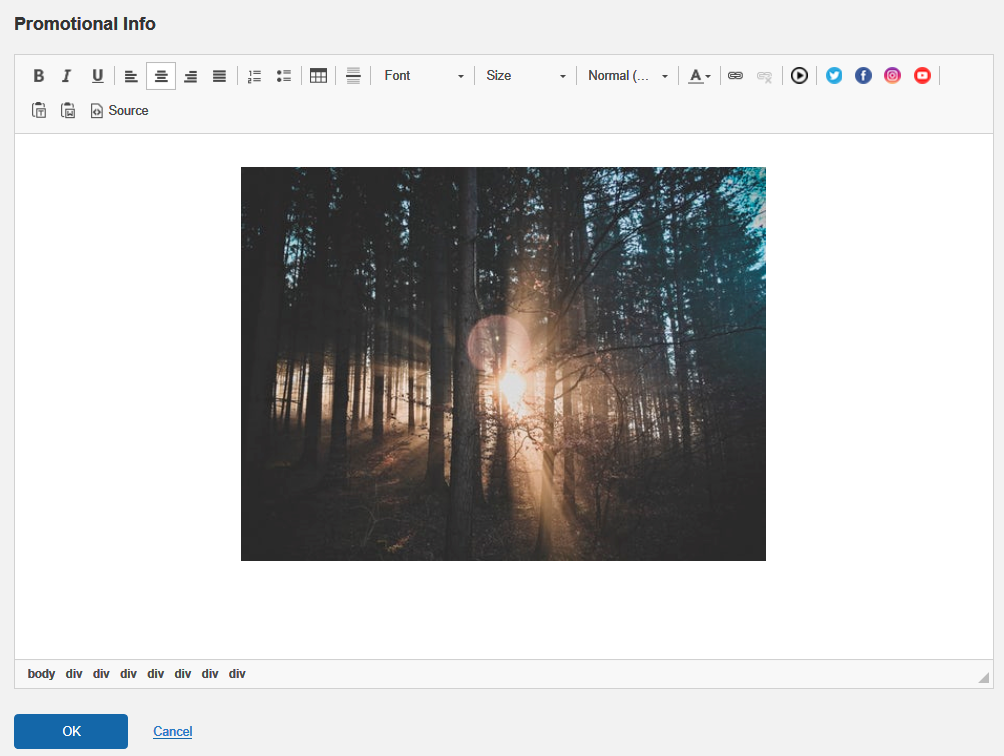Embed a video with the play icon
Image resolution: width=1004 pixels, height=756 pixels.
[x=799, y=76]
